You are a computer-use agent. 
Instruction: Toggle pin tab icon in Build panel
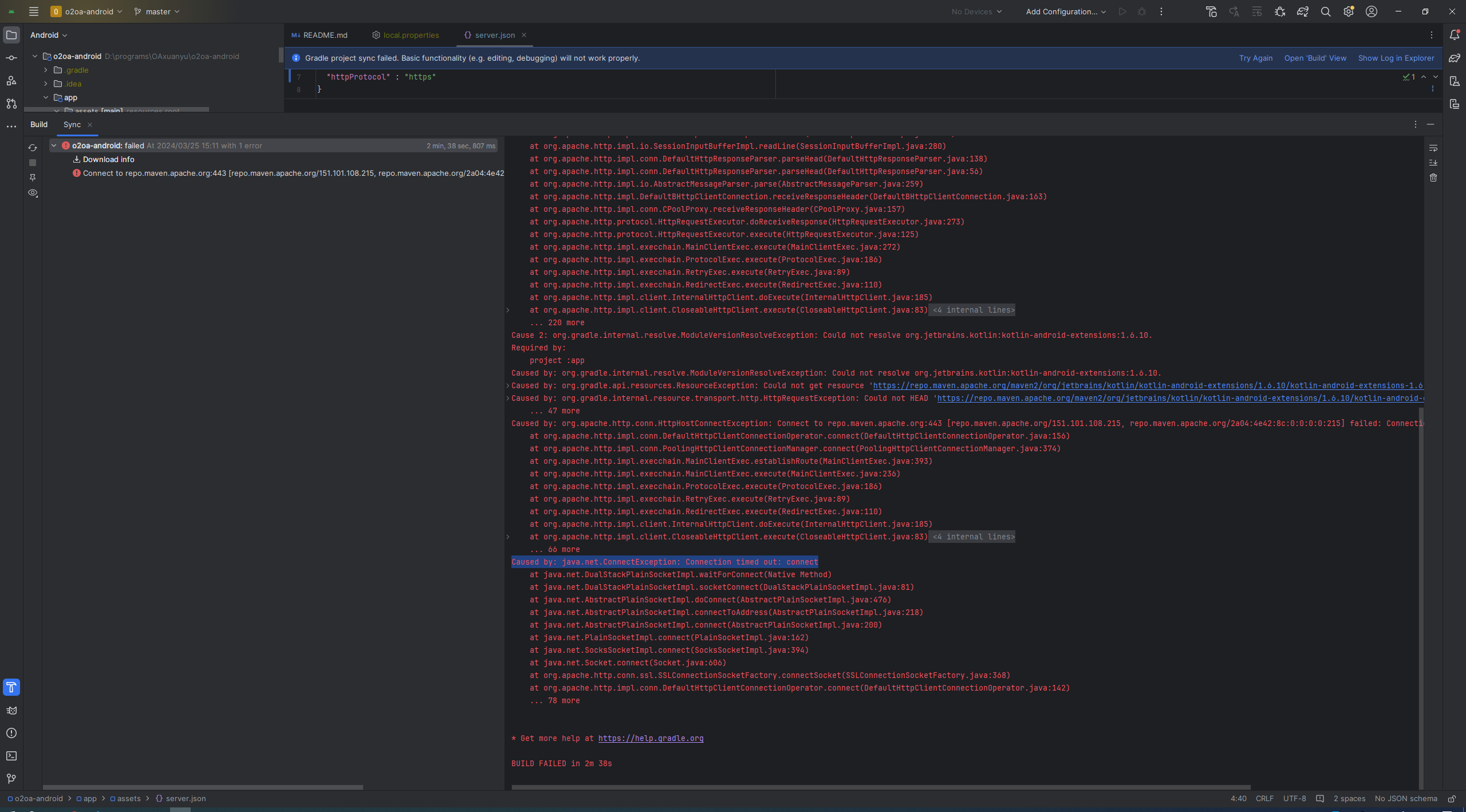coord(33,178)
